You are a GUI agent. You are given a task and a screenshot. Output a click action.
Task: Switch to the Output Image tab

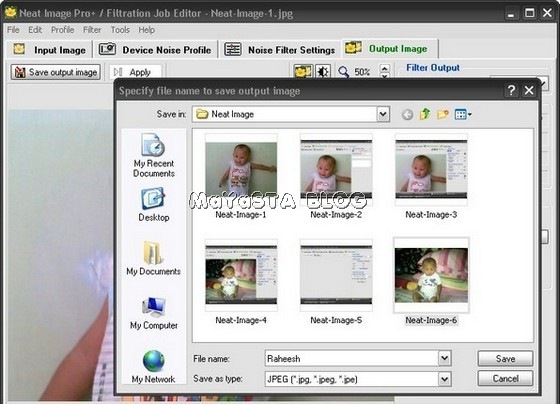(390, 49)
